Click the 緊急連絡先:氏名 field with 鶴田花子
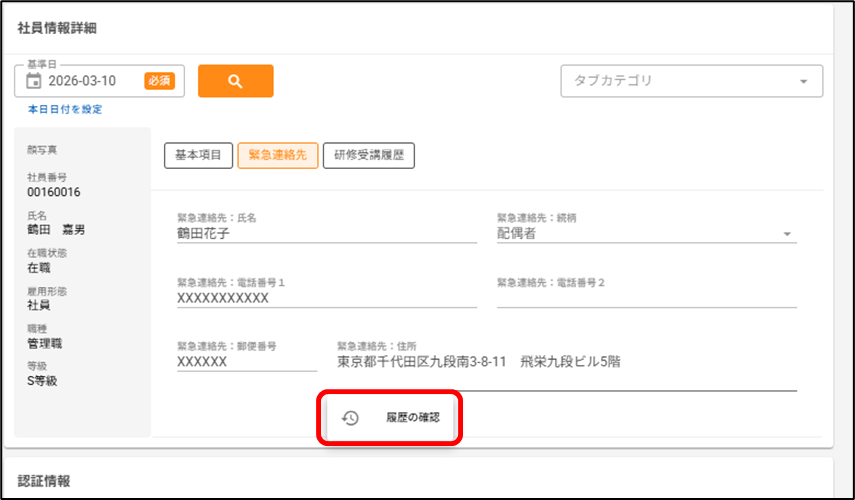 [312, 233]
